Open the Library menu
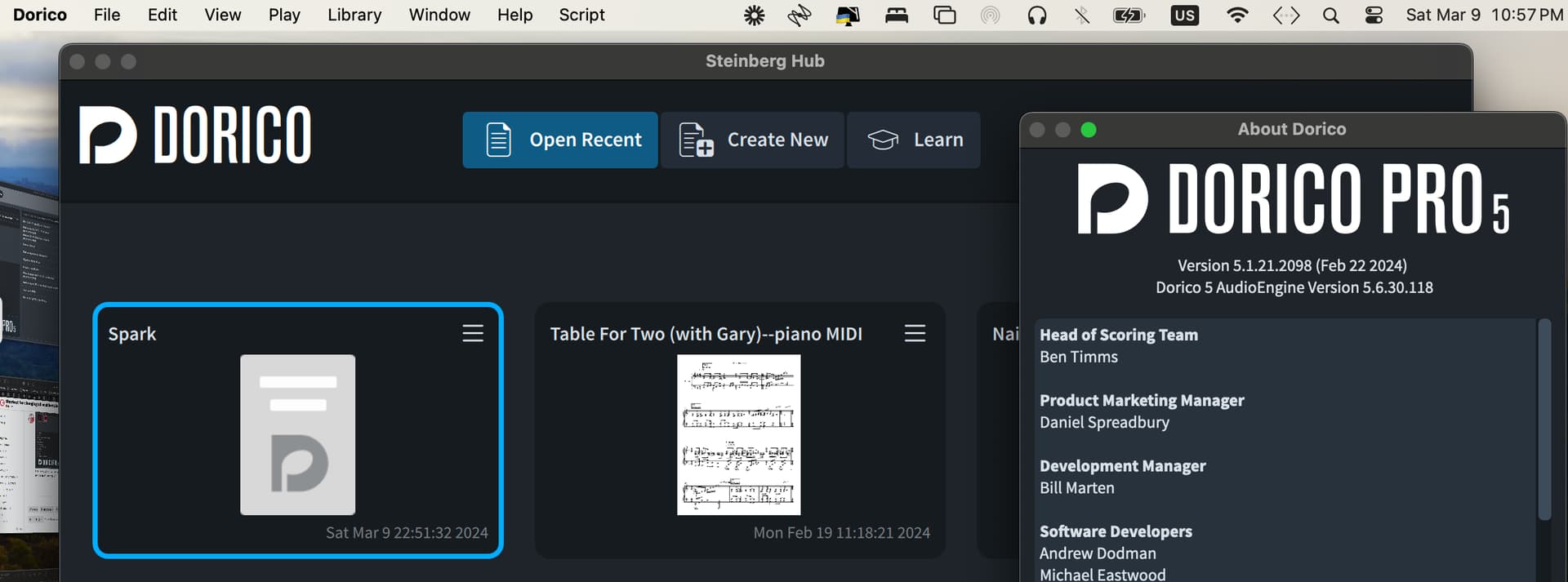 pos(354,15)
